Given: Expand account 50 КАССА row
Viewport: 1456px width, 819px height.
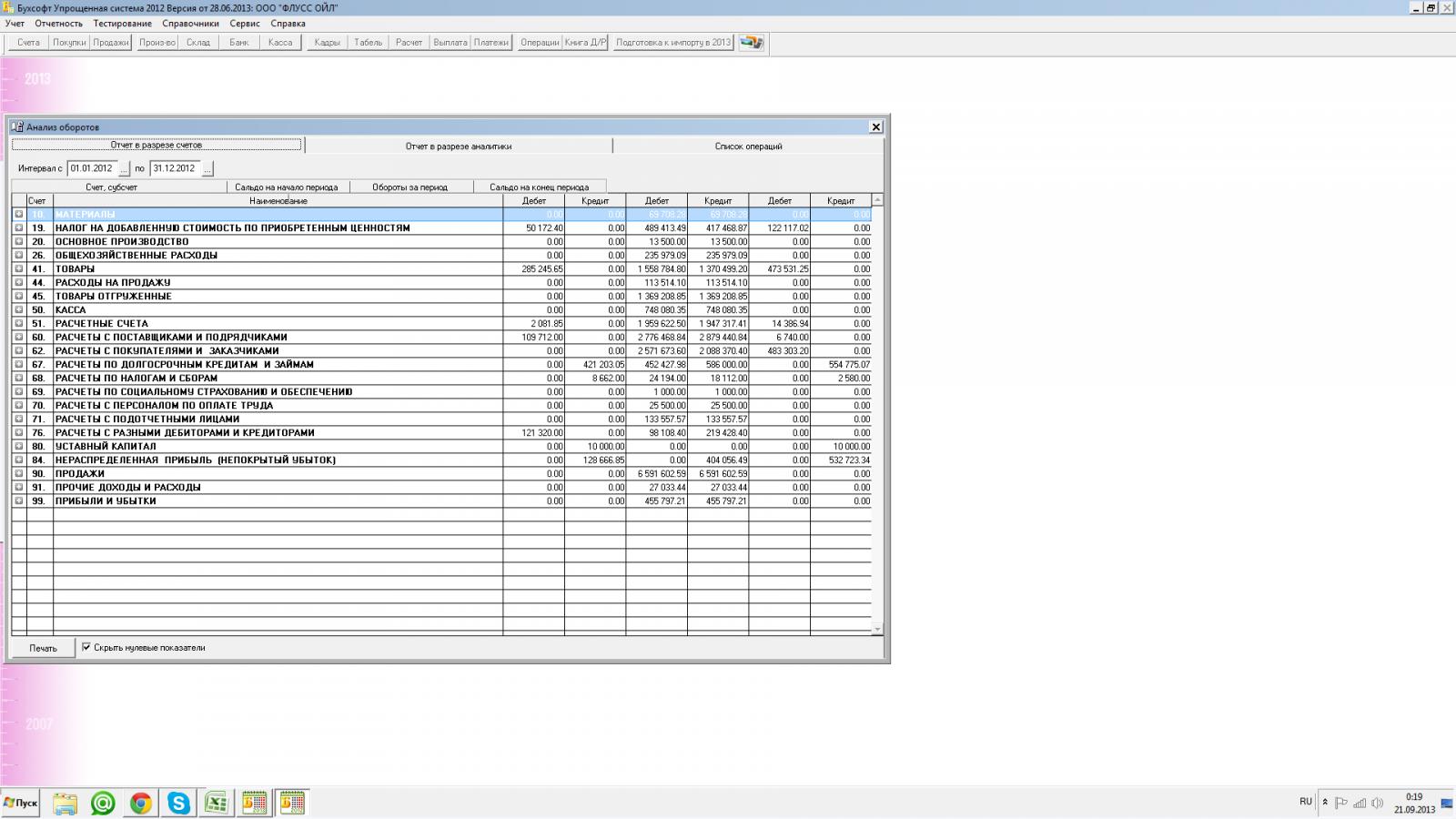Looking at the screenshot, I should [x=19, y=310].
